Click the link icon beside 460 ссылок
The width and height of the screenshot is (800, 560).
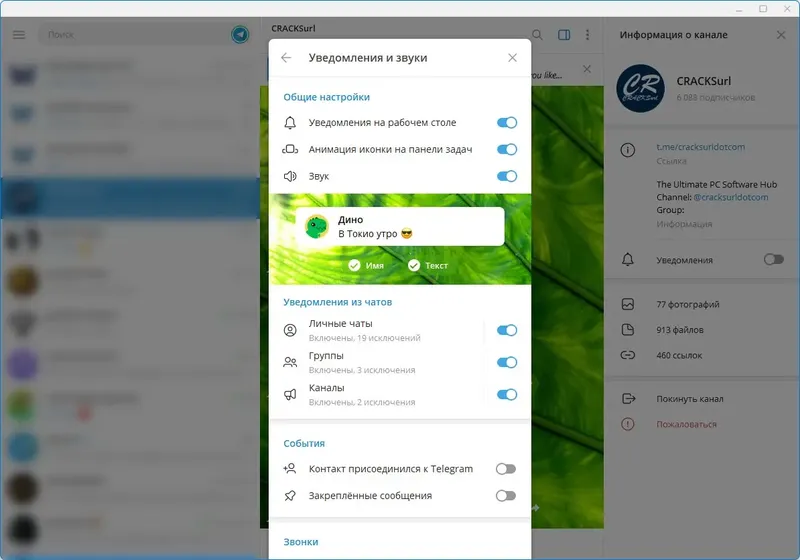pos(628,355)
